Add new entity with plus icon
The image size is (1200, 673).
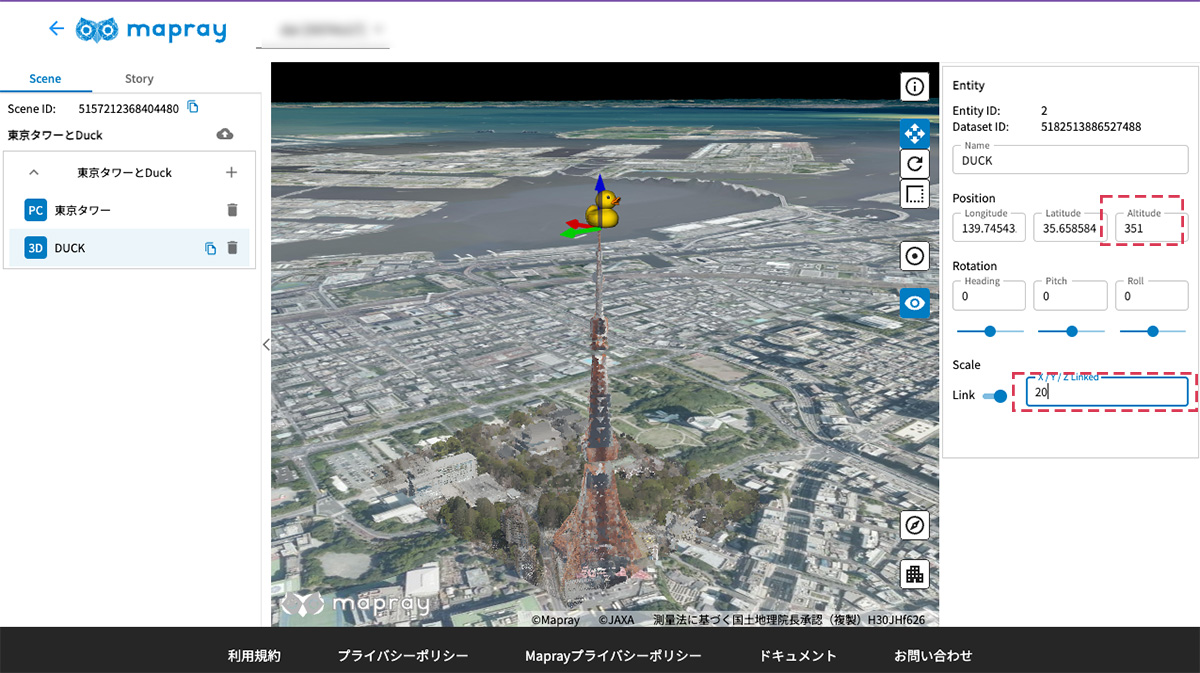(232, 172)
